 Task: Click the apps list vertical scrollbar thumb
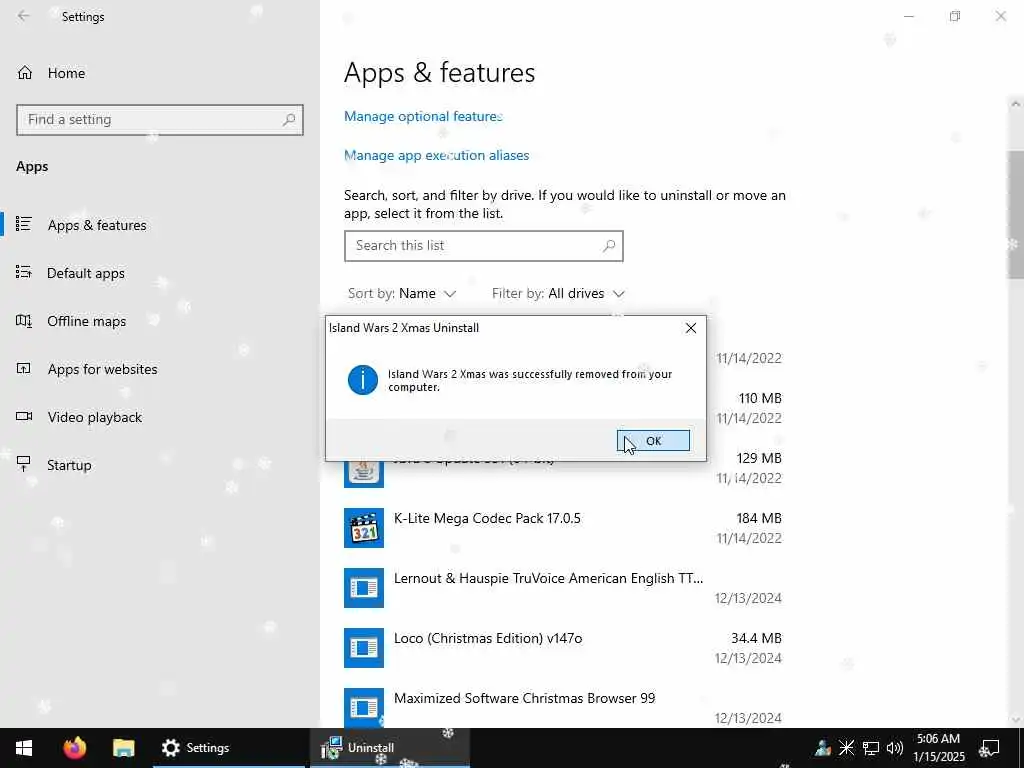[1016, 214]
